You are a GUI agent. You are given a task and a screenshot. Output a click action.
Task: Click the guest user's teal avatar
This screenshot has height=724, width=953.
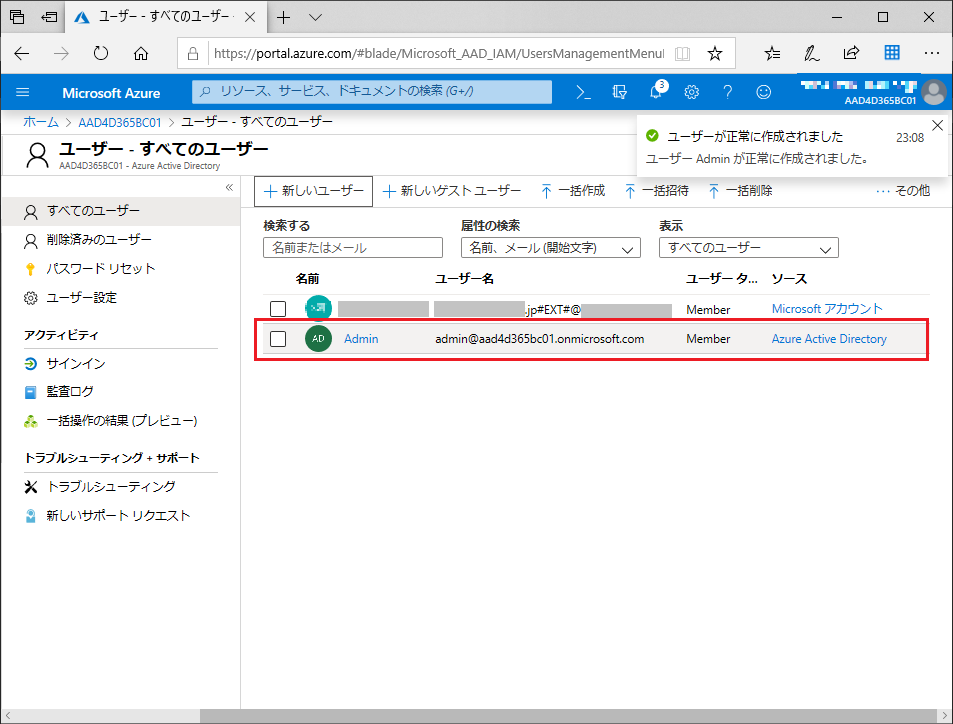318,308
